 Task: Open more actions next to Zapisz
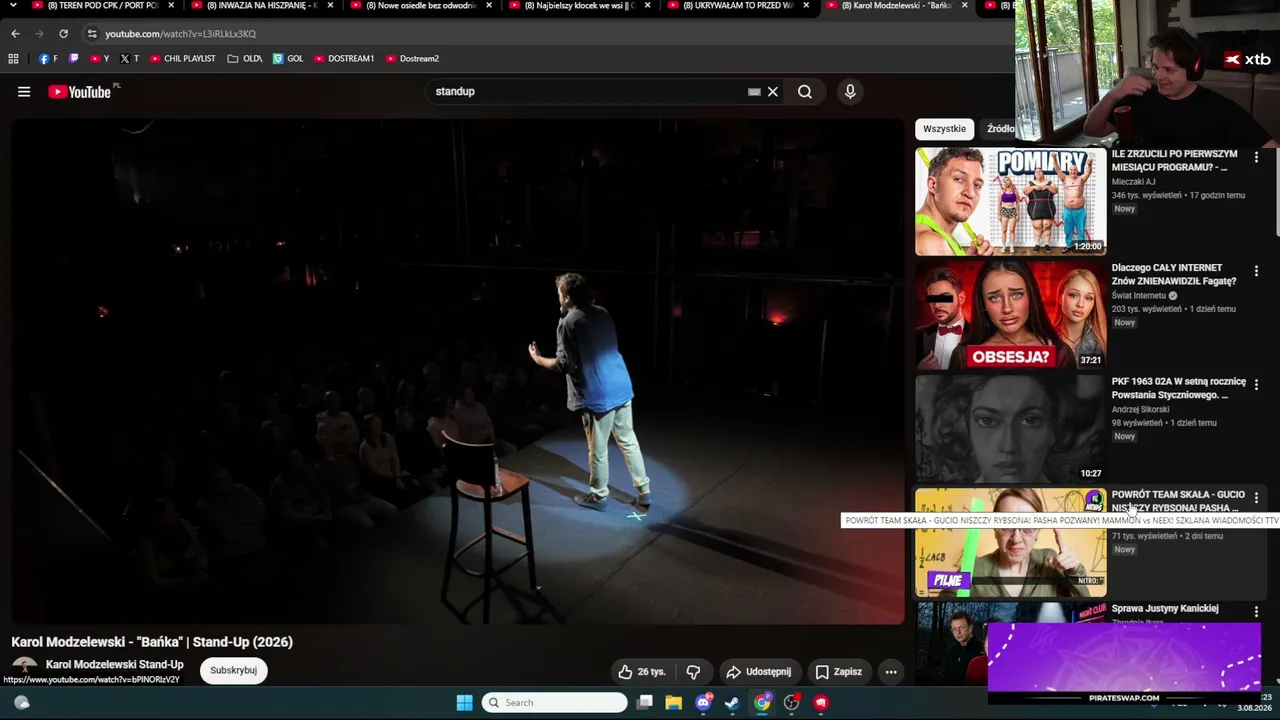pyautogui.click(x=891, y=672)
